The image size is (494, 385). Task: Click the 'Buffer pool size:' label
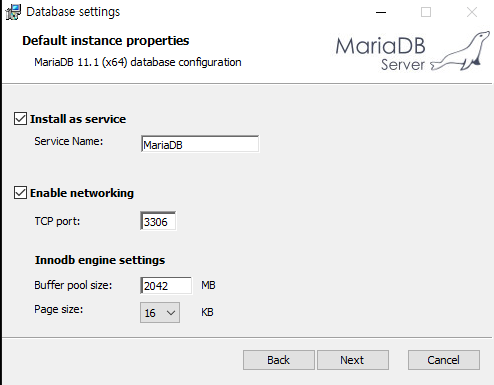[x=73, y=285]
